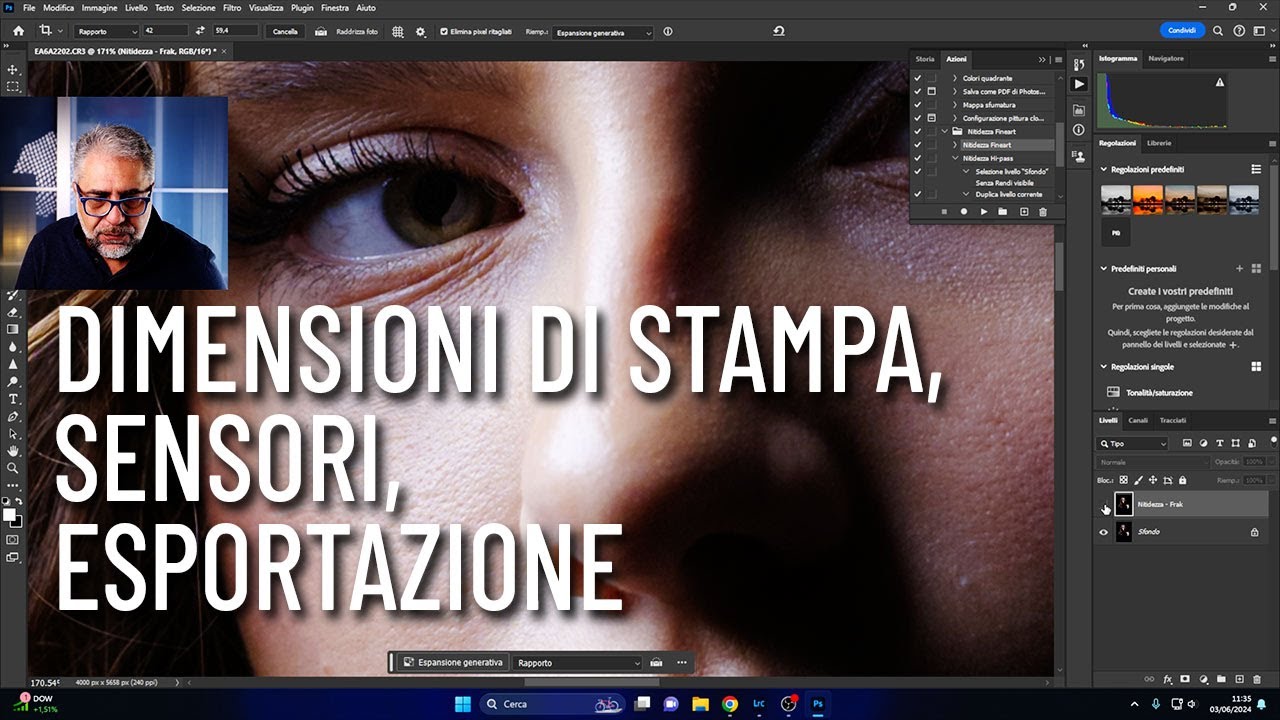This screenshot has height=720, width=1280.
Task: Lock all on layer with padlock icon
Action: (1182, 480)
